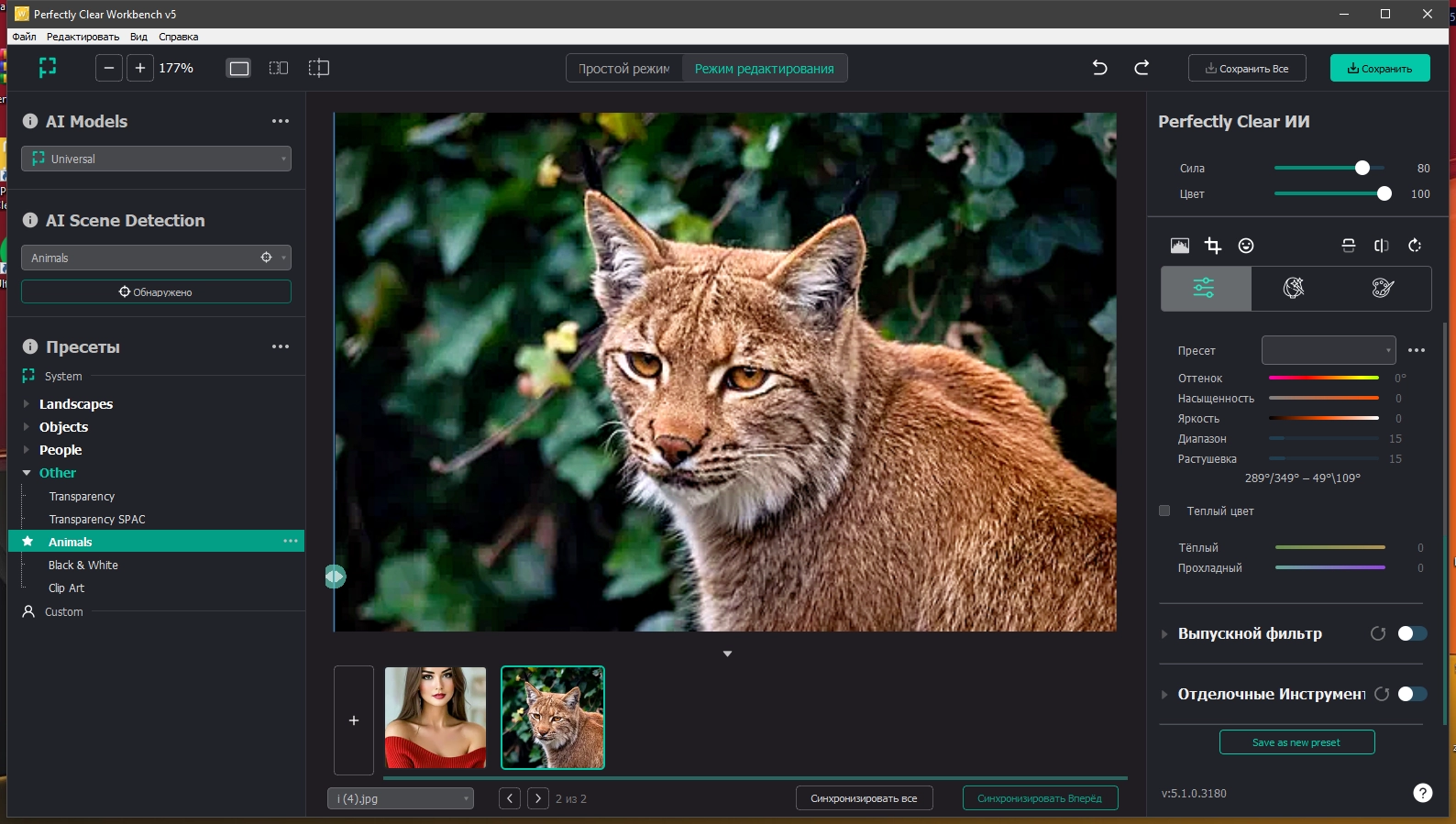
Task: Turn on Отделочные Инструменты toggle
Action: pyautogui.click(x=1412, y=694)
